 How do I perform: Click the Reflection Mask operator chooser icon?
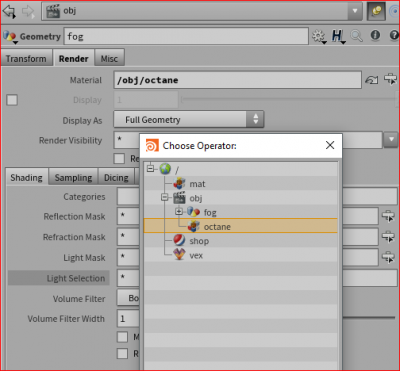pyautogui.click(x=388, y=216)
